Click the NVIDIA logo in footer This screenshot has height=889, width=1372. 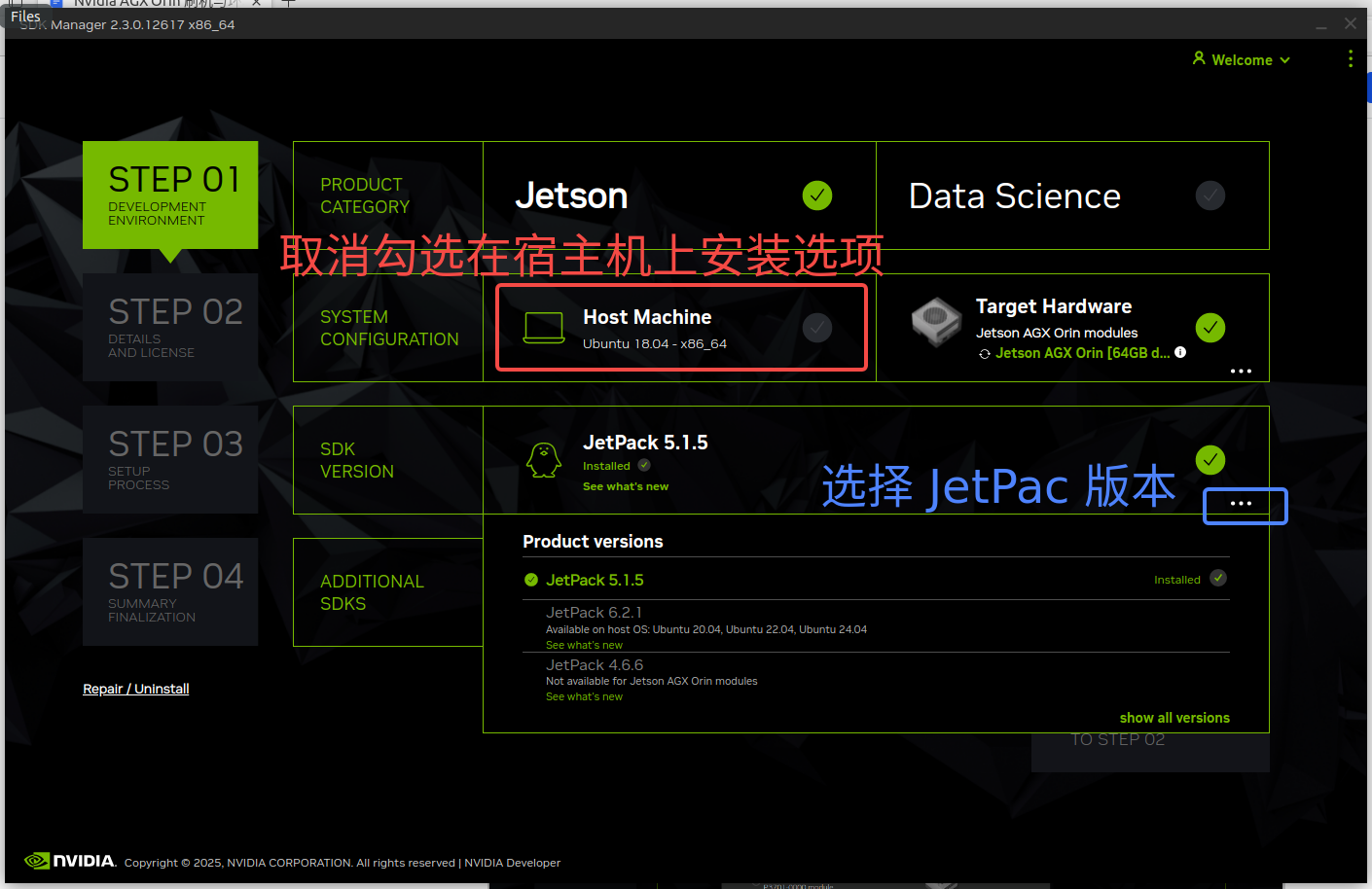click(70, 861)
